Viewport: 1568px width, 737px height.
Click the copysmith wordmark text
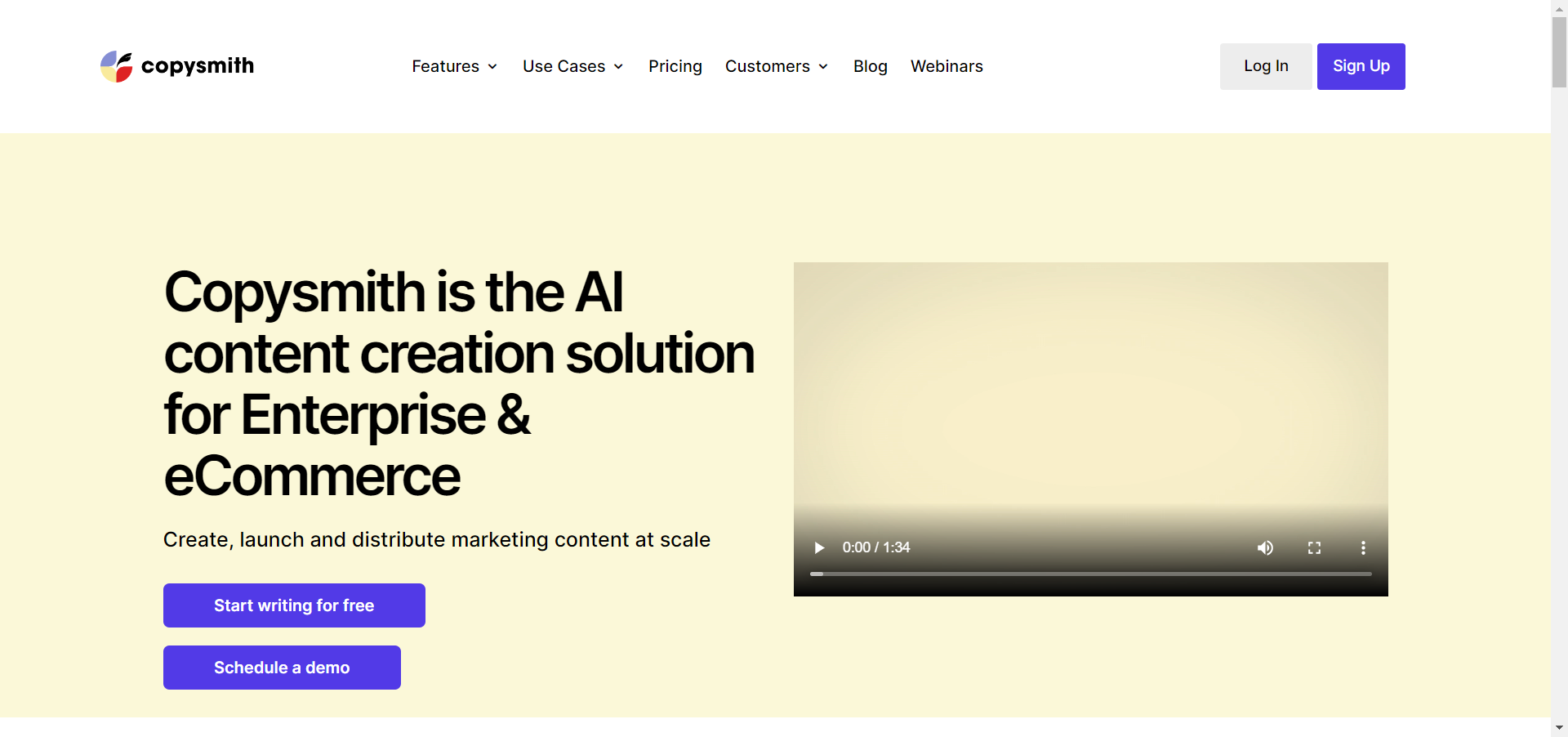tap(198, 65)
